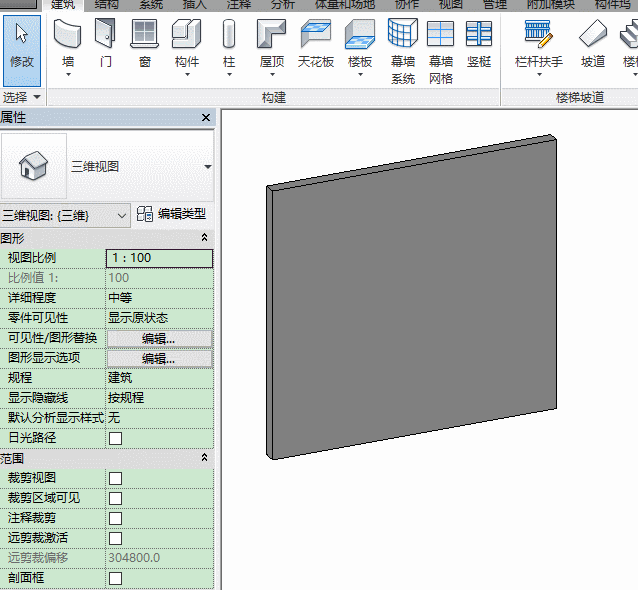Screen dimensions: 638x590
Task: Toggle the 日光路径 checkbox
Action: click(x=116, y=438)
